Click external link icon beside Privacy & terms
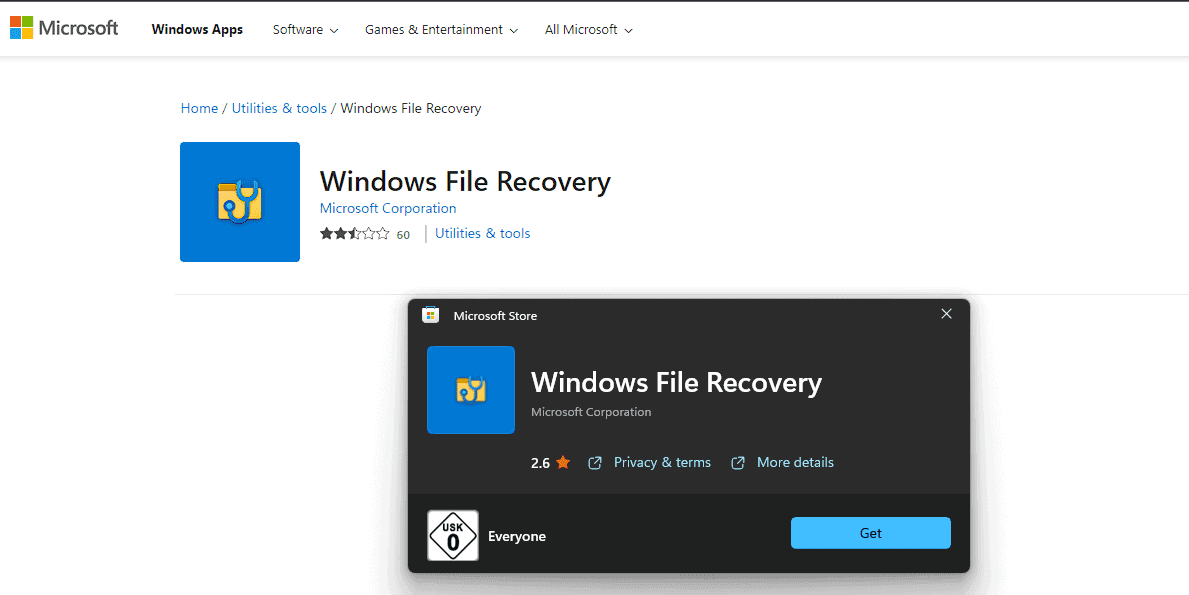Viewport: 1189px width, 595px height. tap(595, 462)
